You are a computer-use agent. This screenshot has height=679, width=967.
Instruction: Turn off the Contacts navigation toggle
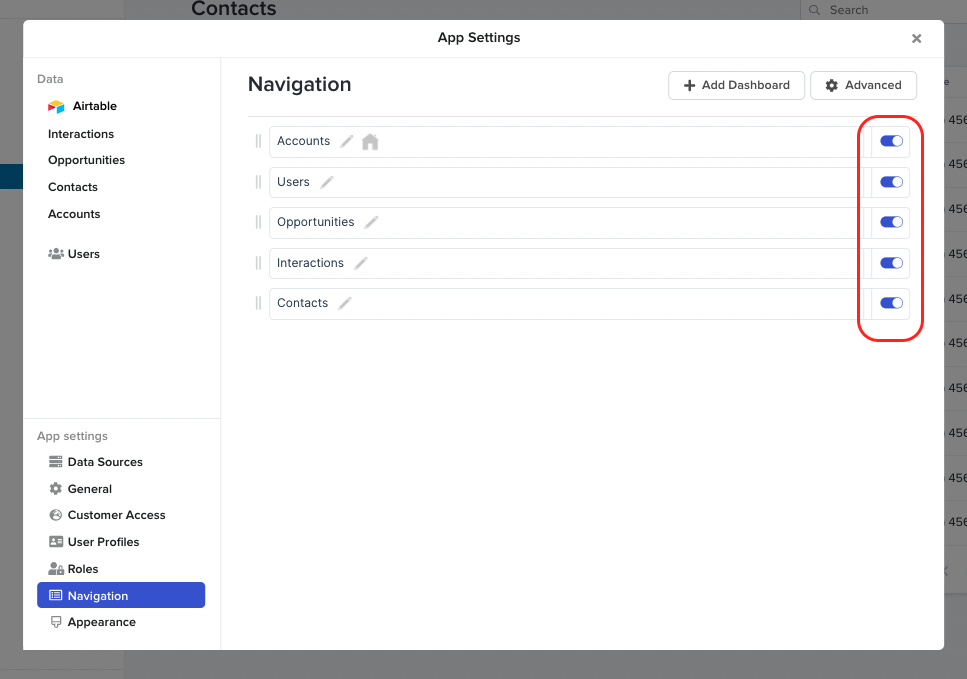[891, 303]
